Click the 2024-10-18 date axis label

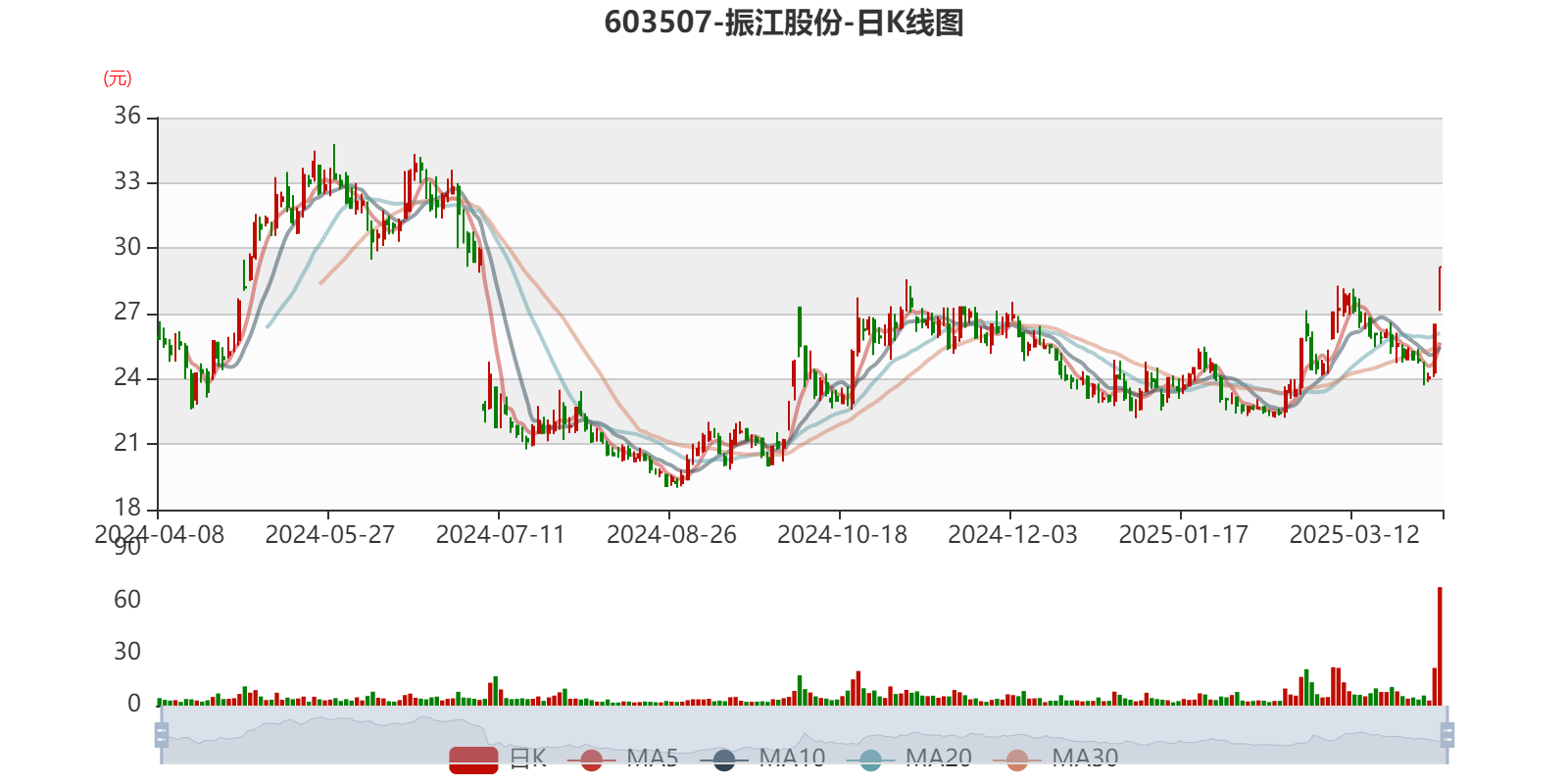(842, 535)
